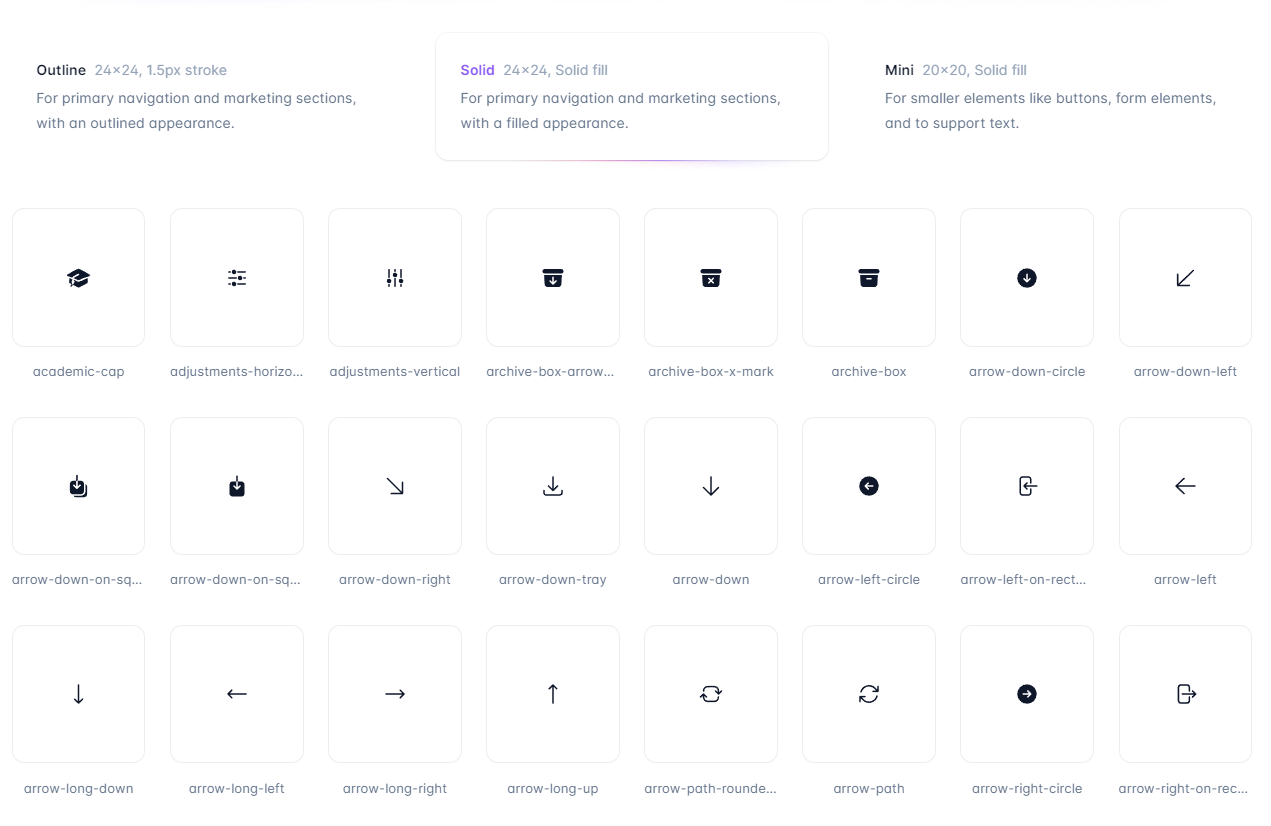
Task: Click the 'arrow-left-circle' name label
Action: coord(869,579)
